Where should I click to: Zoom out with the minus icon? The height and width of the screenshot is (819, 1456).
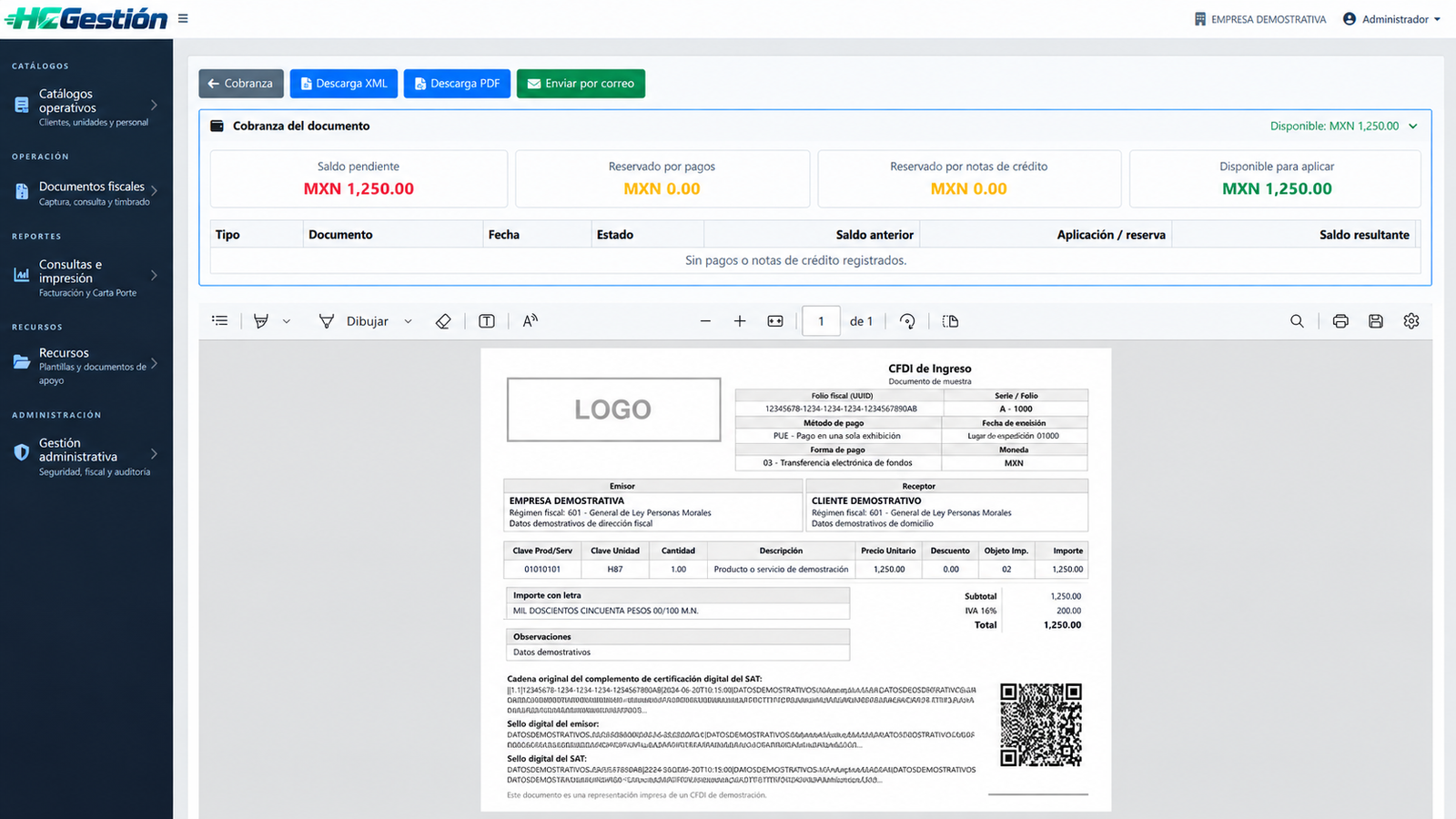coord(705,321)
